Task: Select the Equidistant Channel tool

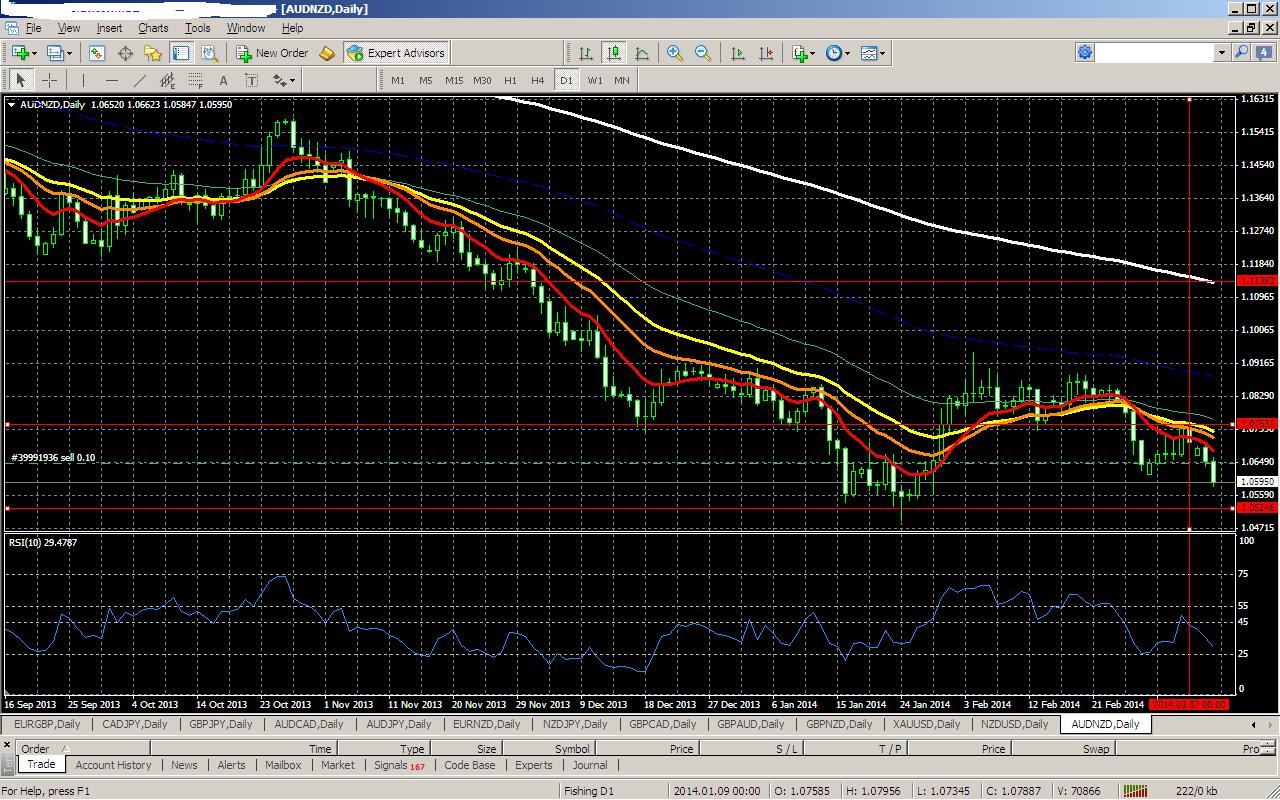Action: pyautogui.click(x=168, y=80)
